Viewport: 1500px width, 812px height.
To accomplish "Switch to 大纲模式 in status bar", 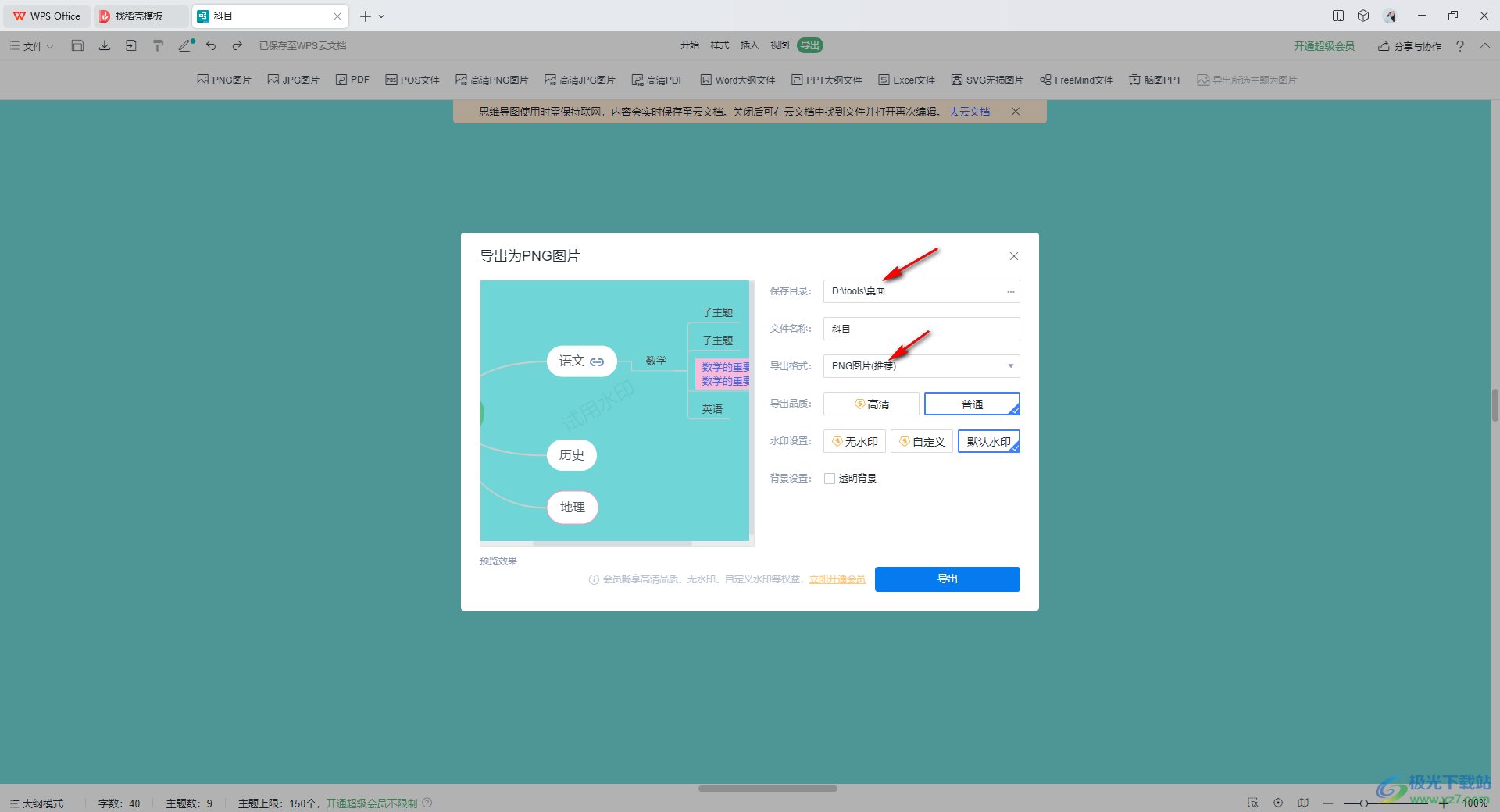I will (x=37, y=803).
